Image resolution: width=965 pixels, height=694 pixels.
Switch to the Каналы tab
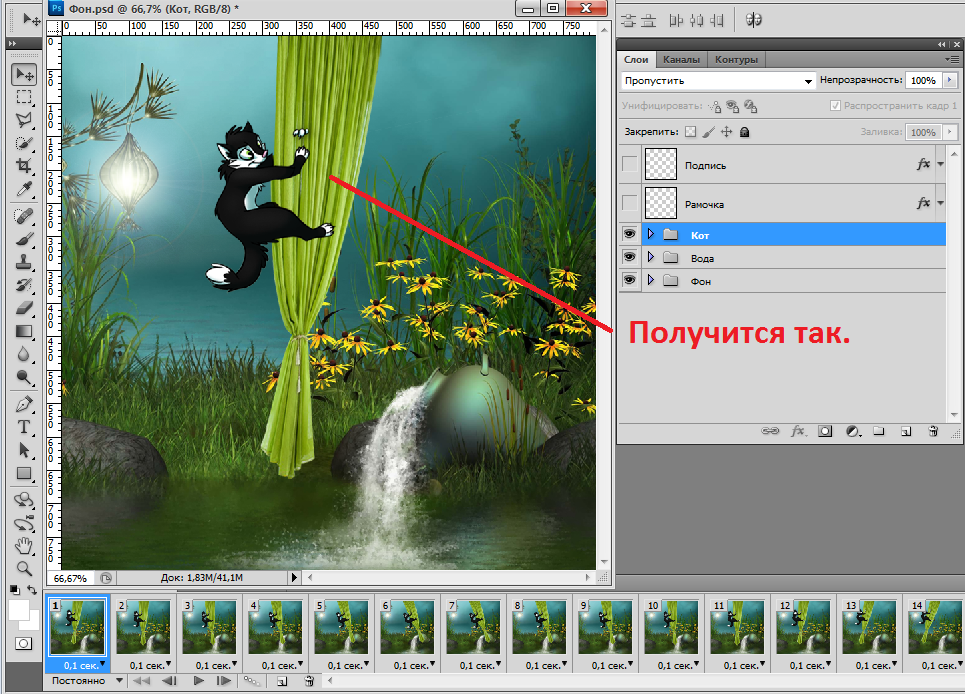click(x=681, y=59)
